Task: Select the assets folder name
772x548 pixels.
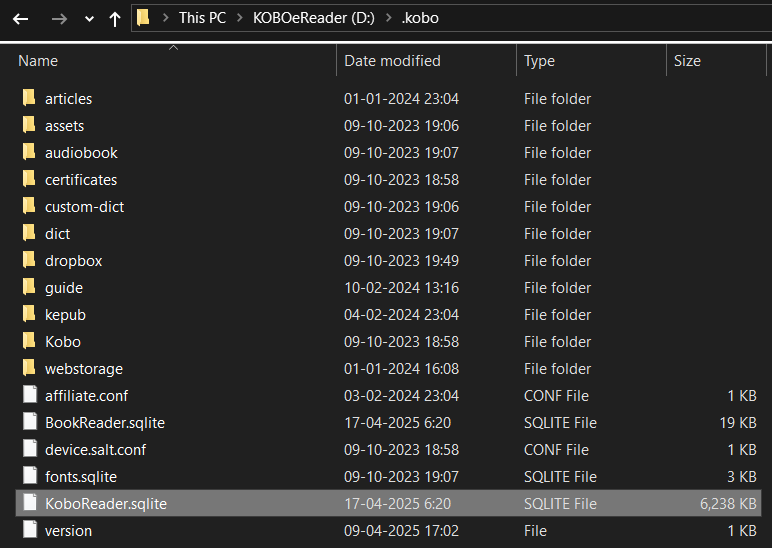Action: (x=64, y=126)
